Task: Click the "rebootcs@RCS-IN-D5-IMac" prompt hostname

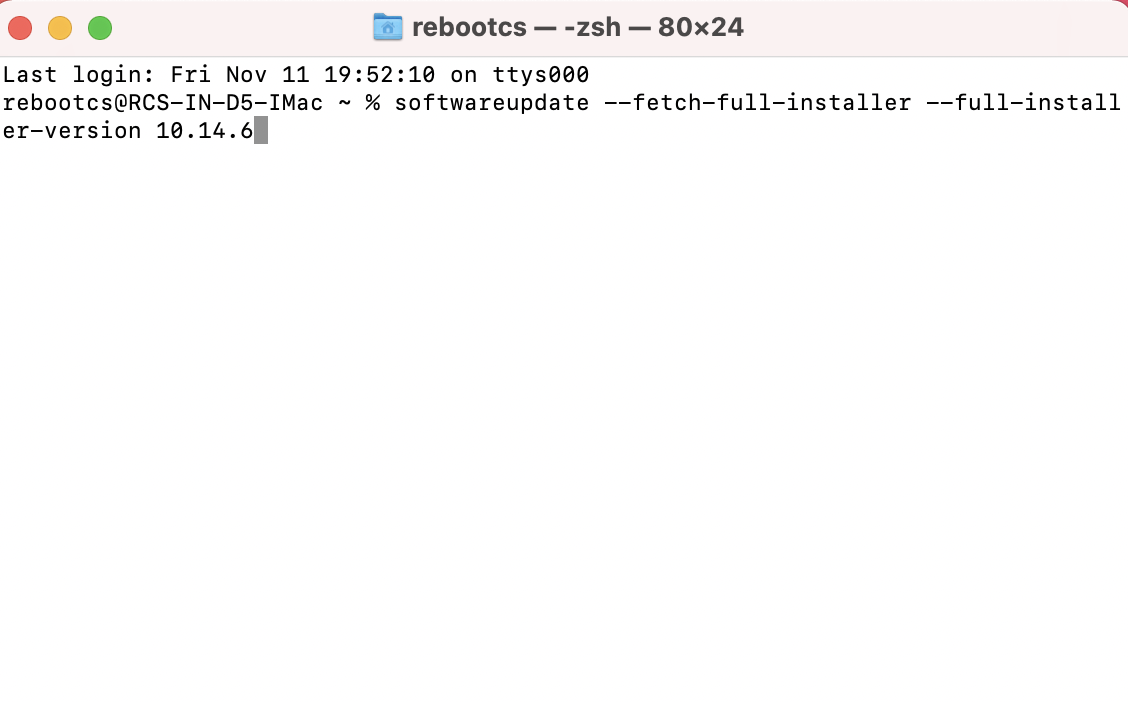Action: coord(163,103)
